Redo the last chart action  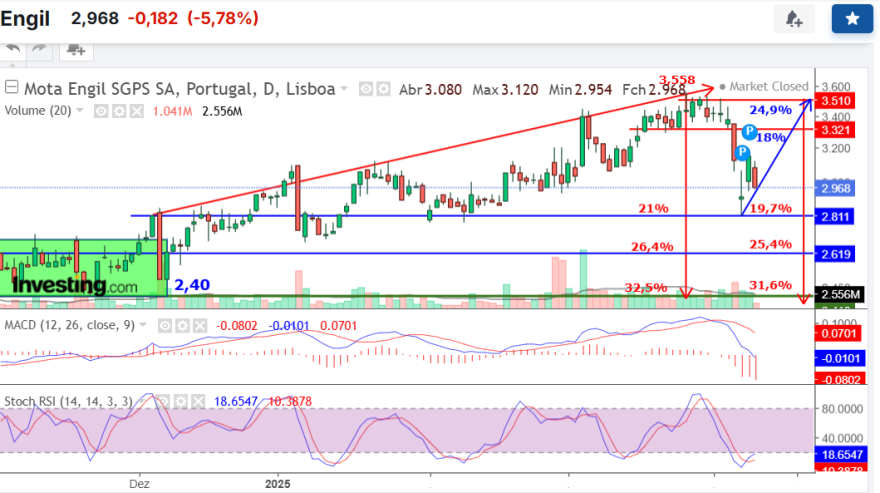(39, 49)
